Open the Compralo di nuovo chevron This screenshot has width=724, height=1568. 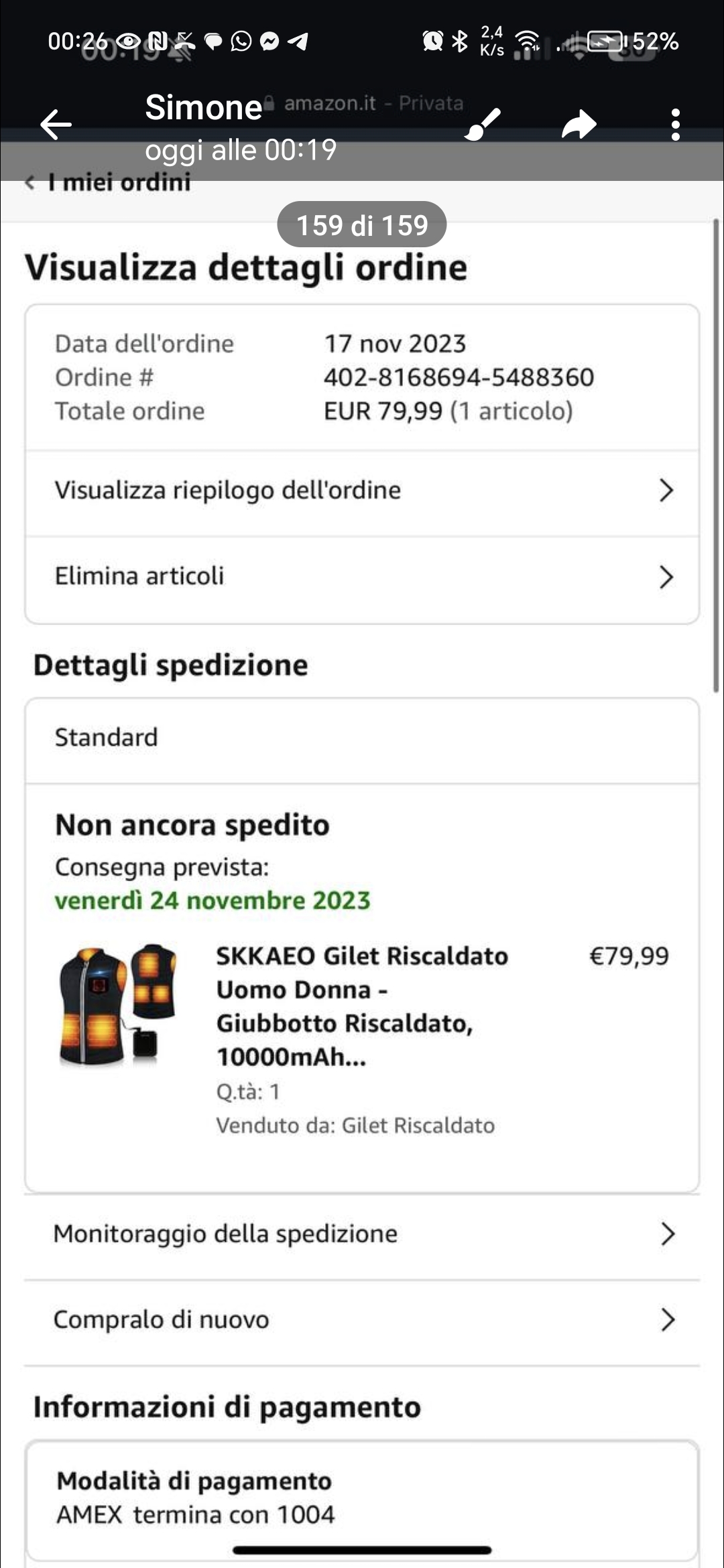[667, 1319]
